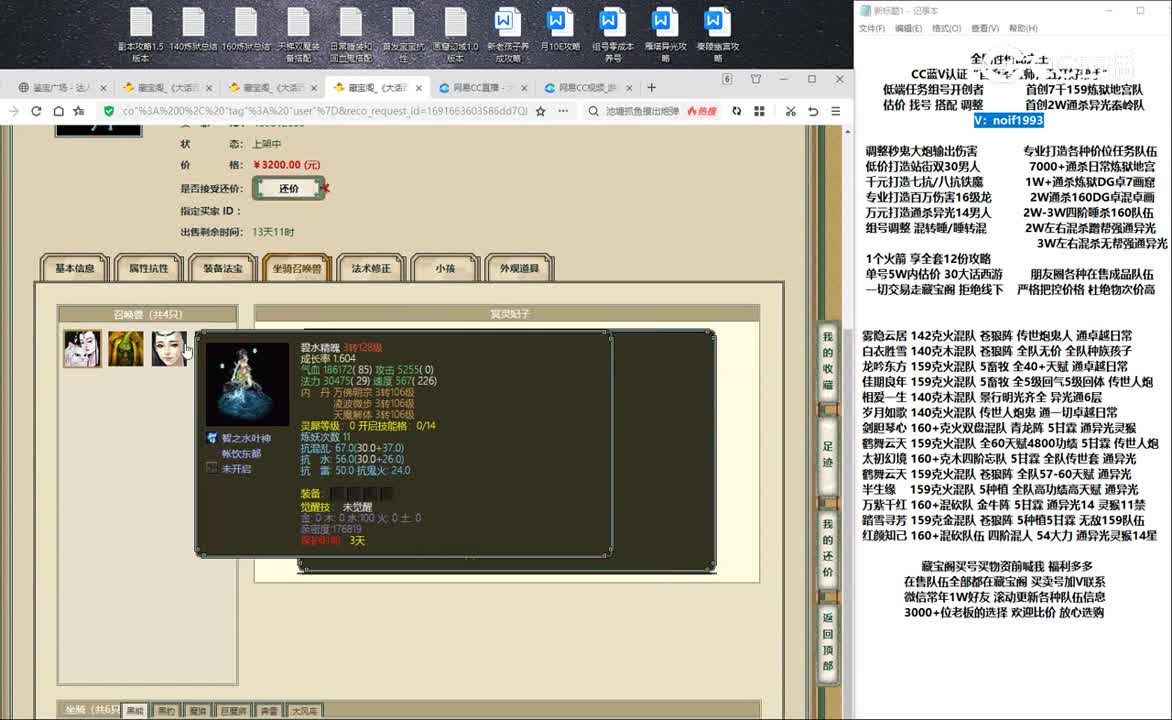
Task: Click the browser forward arrow
Action: [x=13, y=111]
